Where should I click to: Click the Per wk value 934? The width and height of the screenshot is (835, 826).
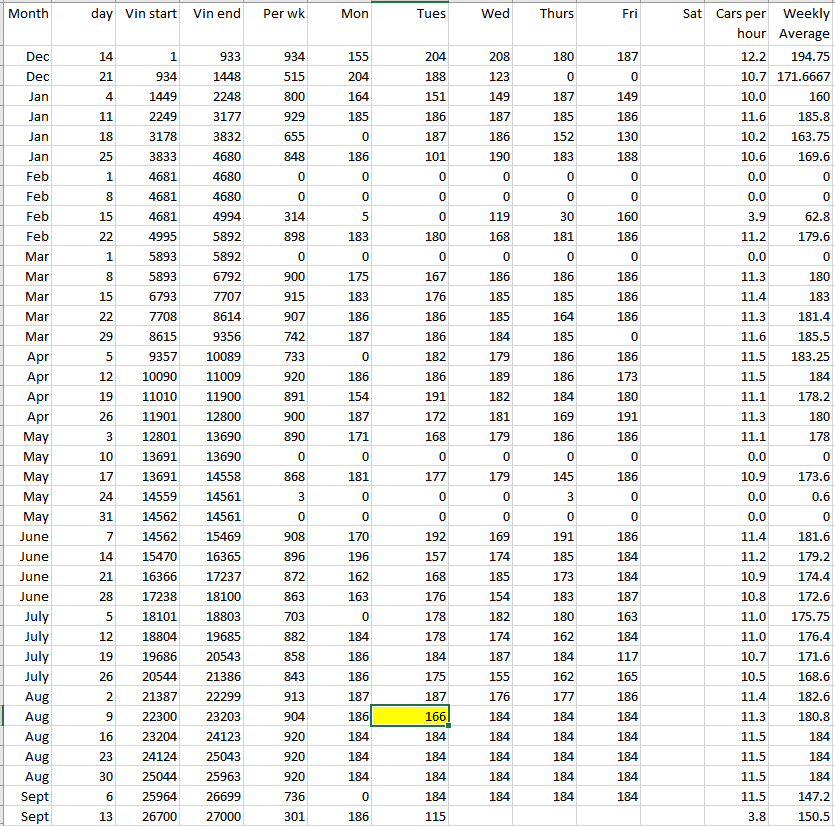pyautogui.click(x=276, y=57)
